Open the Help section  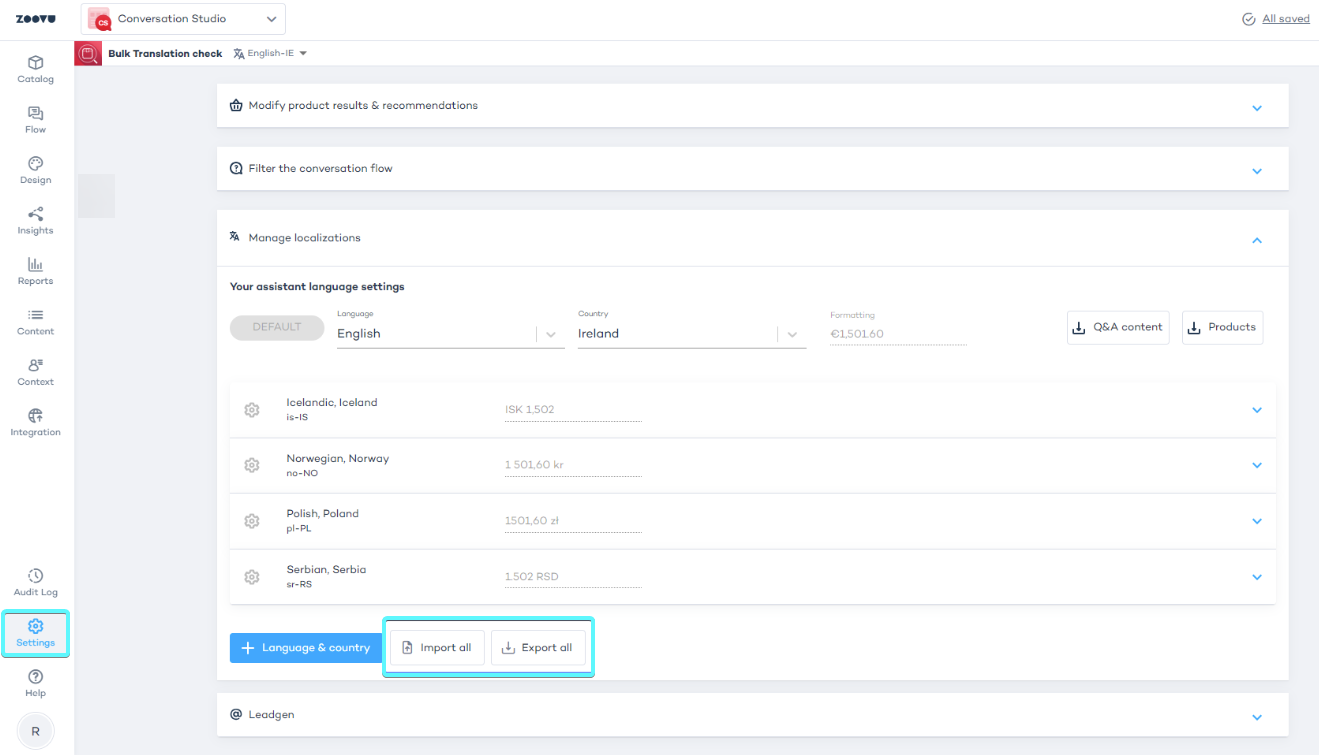35,683
